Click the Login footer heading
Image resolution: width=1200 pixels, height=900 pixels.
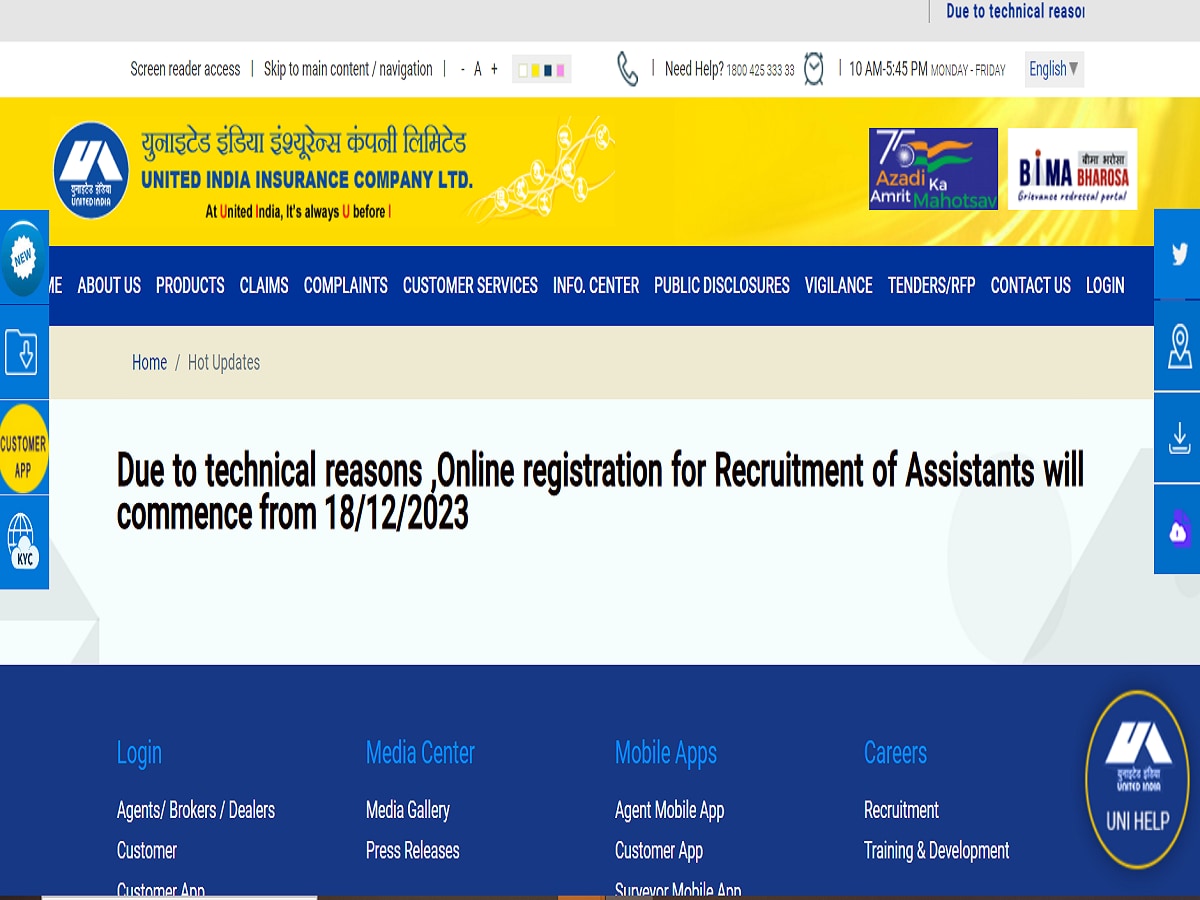[x=139, y=753]
